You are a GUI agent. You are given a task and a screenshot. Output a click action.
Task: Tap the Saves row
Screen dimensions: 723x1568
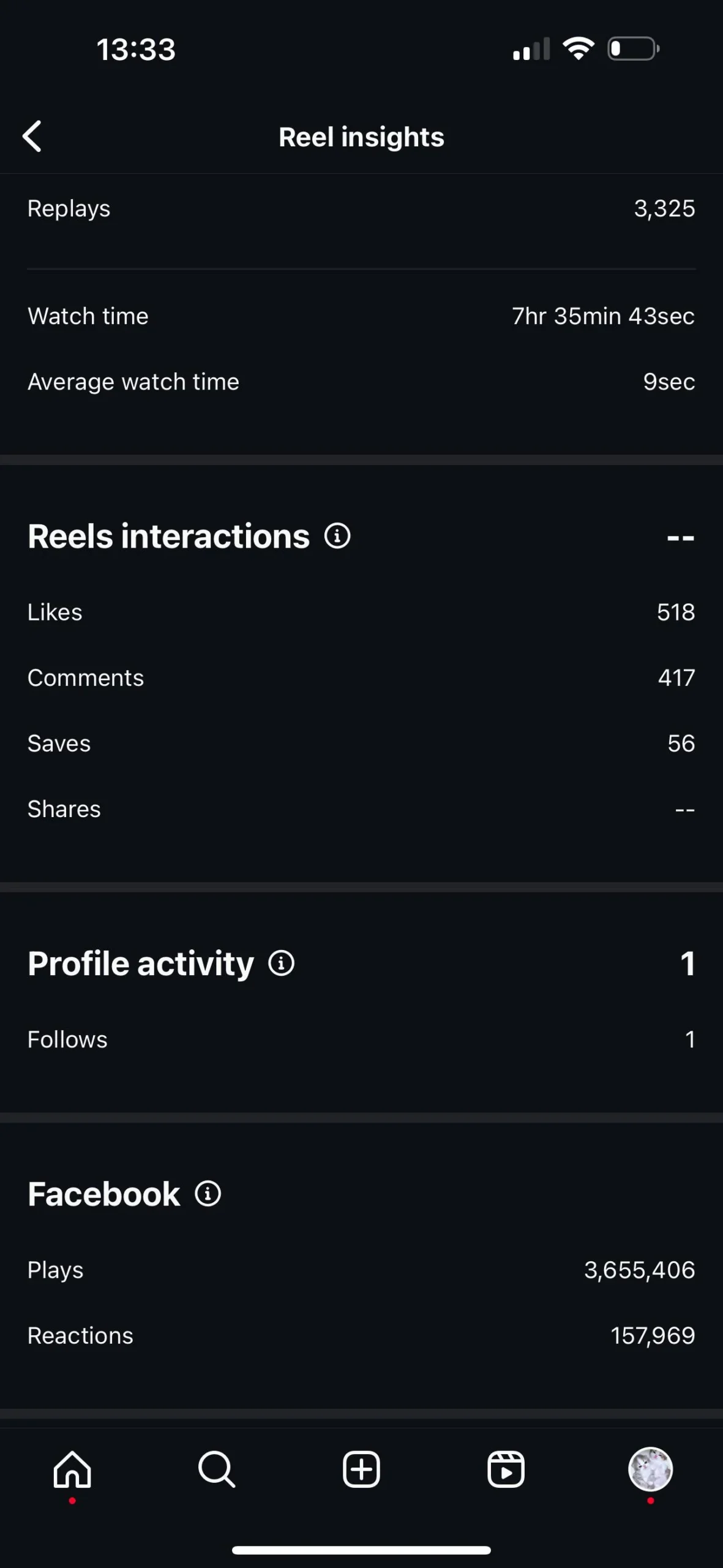[x=361, y=743]
